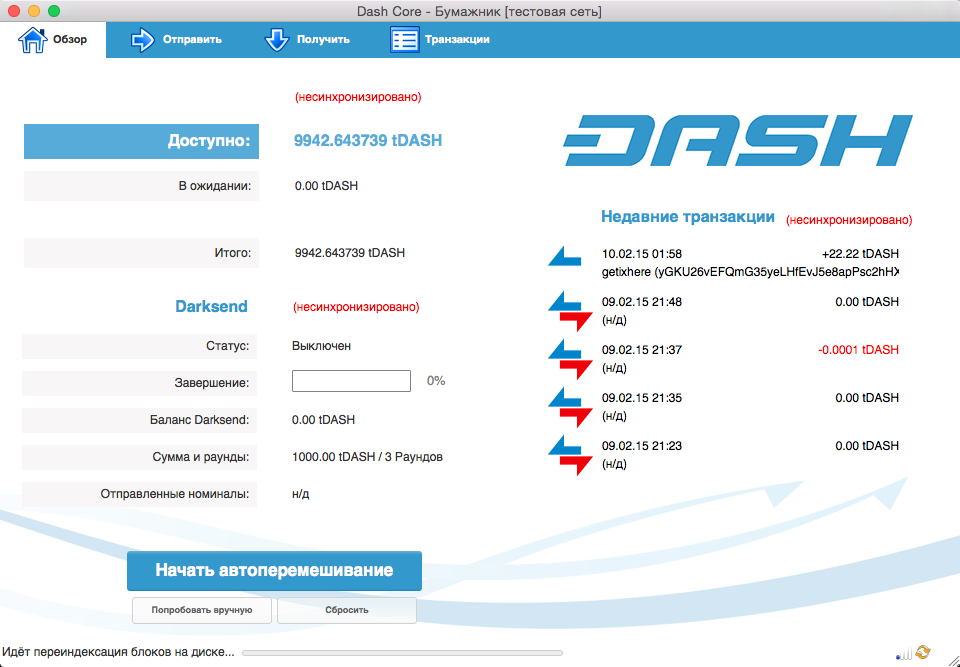960x667 pixels.
Task: Click the 0.00 tDASH amount of 21:23 transaction
Action: coord(867,446)
